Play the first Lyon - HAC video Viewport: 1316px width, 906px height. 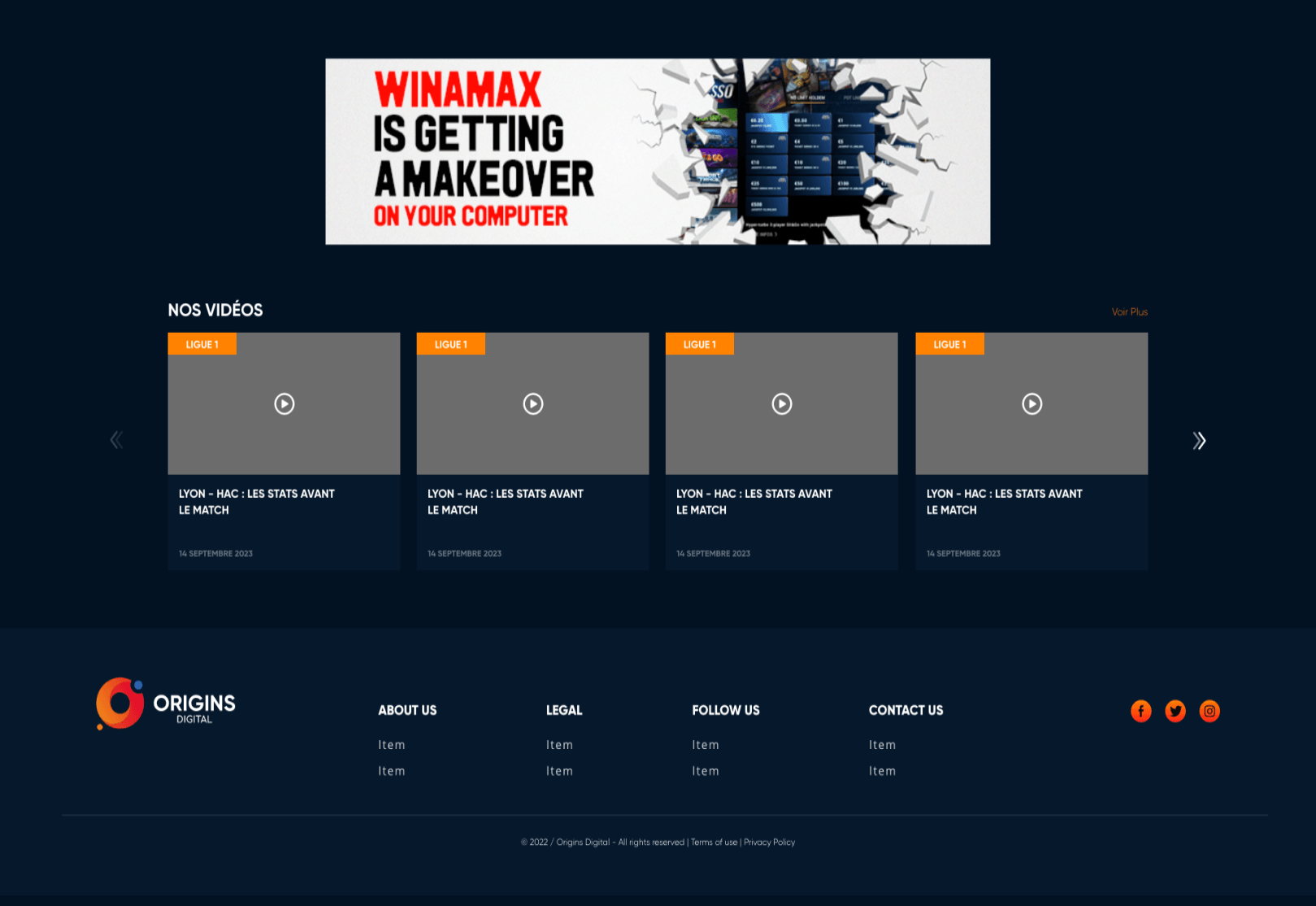[284, 403]
